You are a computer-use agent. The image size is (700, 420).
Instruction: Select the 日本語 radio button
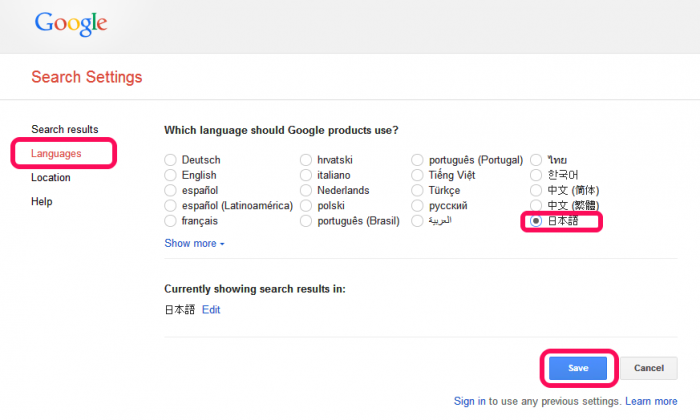tap(536, 220)
